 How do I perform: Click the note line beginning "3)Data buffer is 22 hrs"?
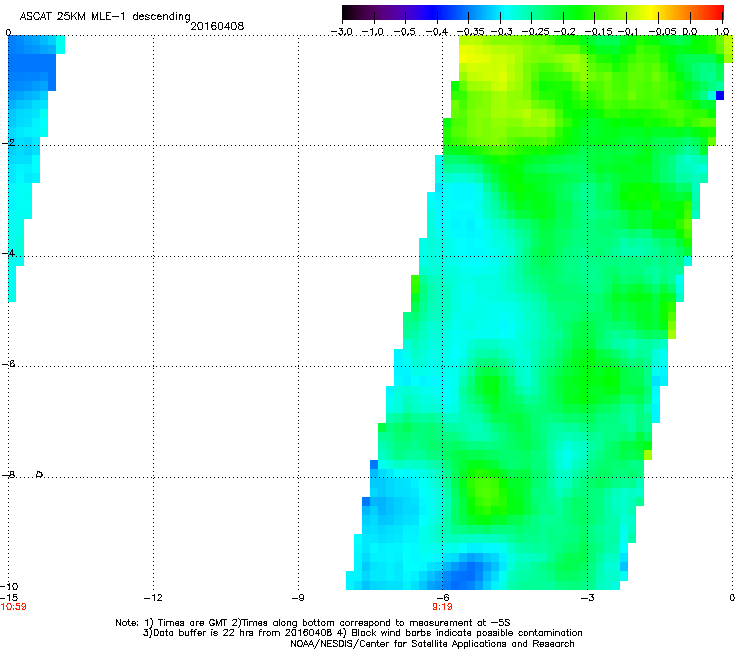point(362,633)
